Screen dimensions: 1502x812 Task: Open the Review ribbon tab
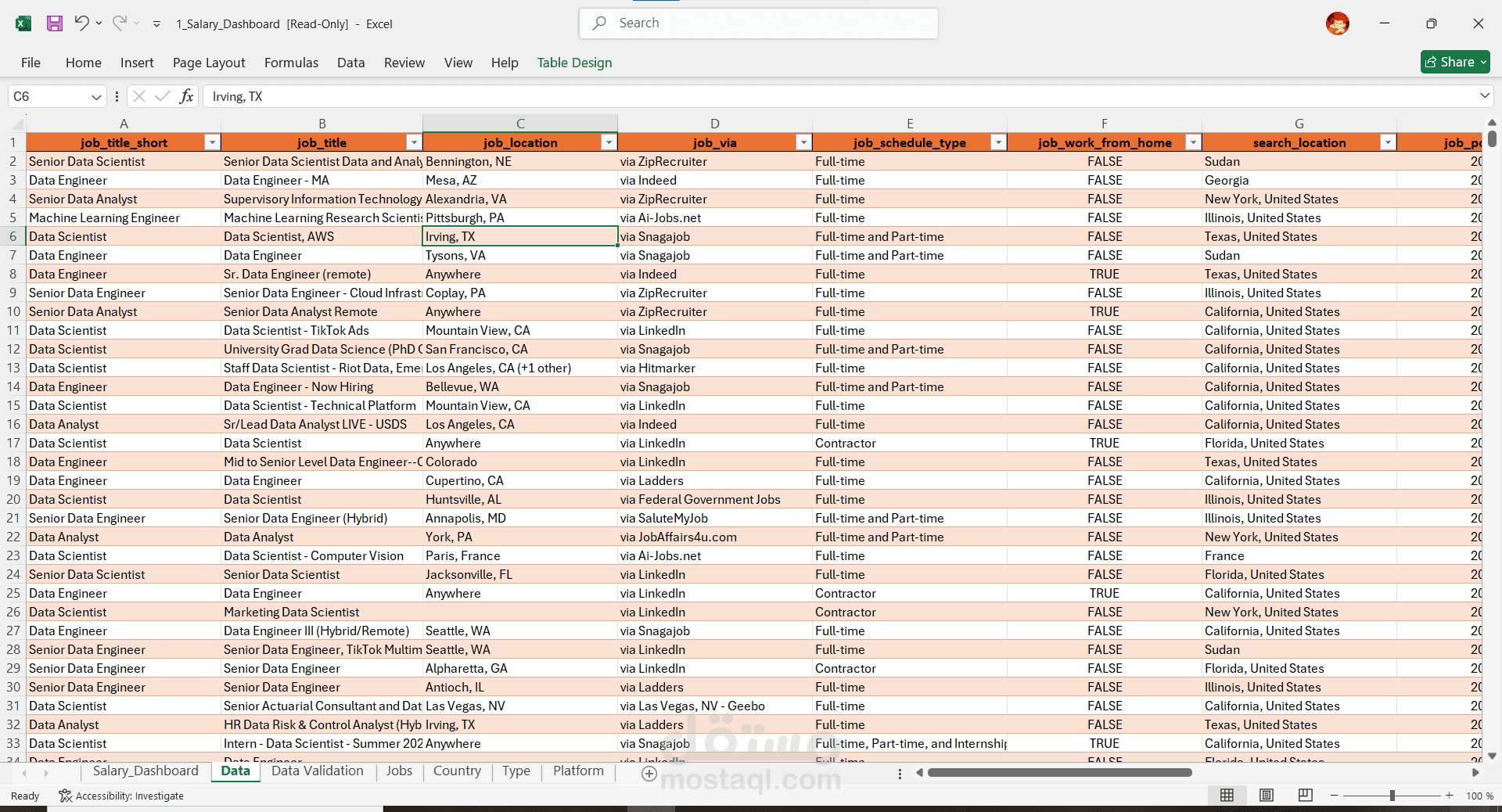[404, 63]
